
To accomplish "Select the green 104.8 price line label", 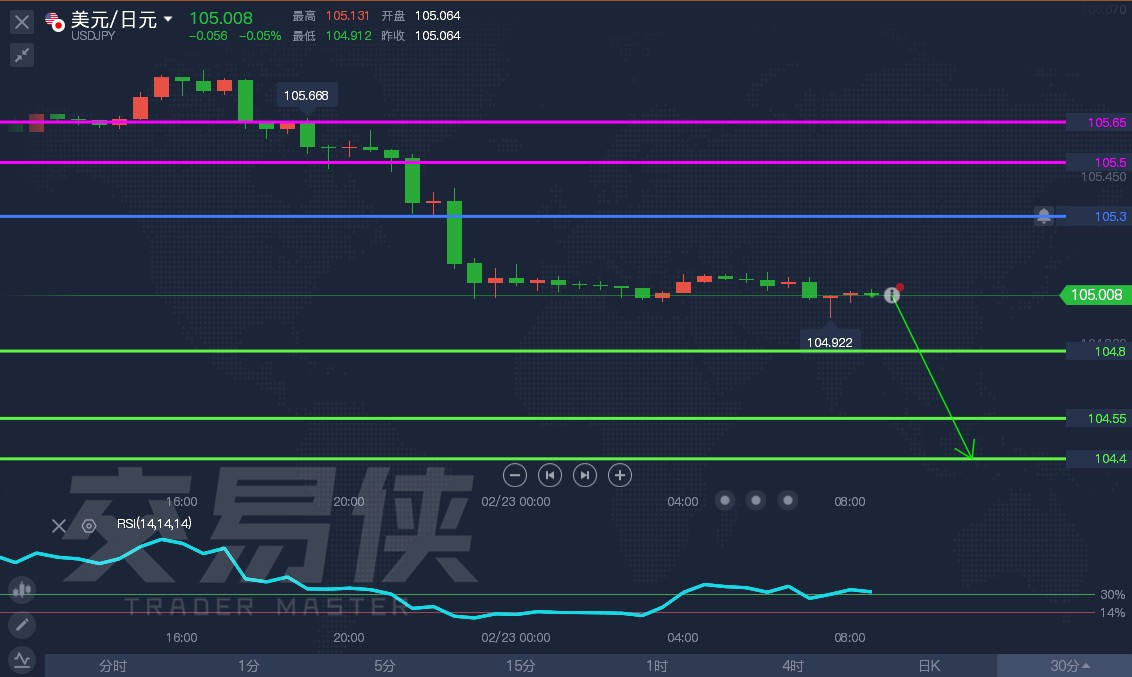I will tap(1099, 351).
